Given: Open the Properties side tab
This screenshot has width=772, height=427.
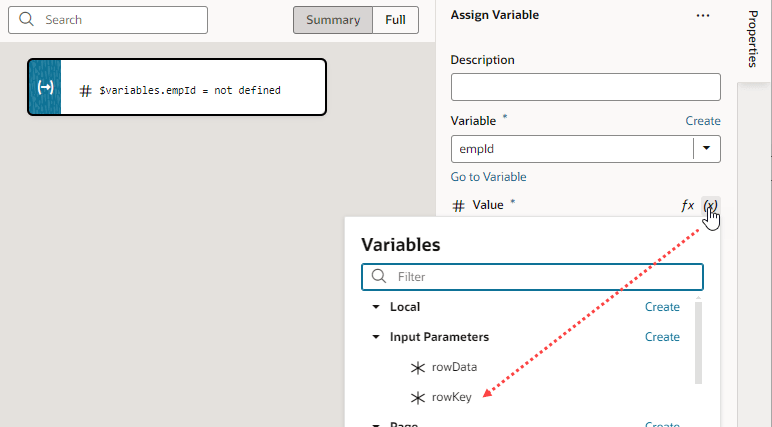Looking at the screenshot, I should (x=753, y=39).
